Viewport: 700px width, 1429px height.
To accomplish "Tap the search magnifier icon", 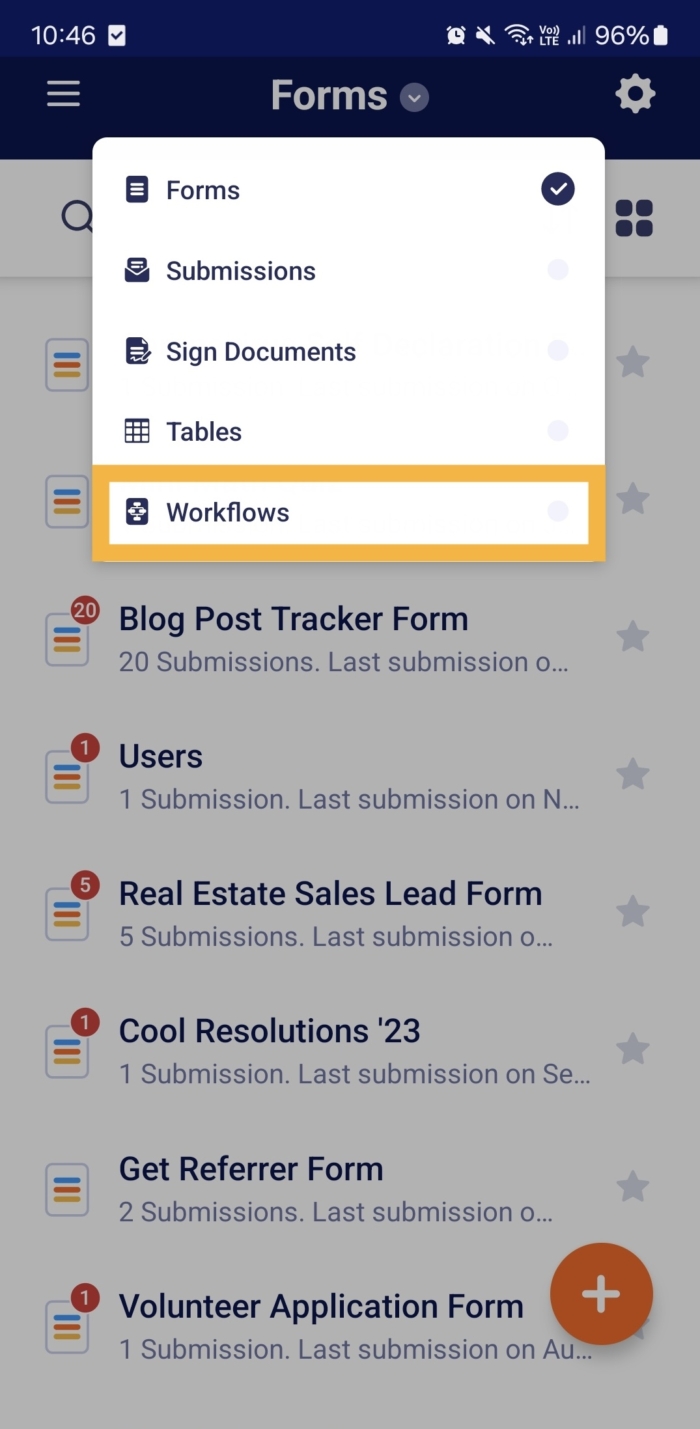I will pos(77,216).
